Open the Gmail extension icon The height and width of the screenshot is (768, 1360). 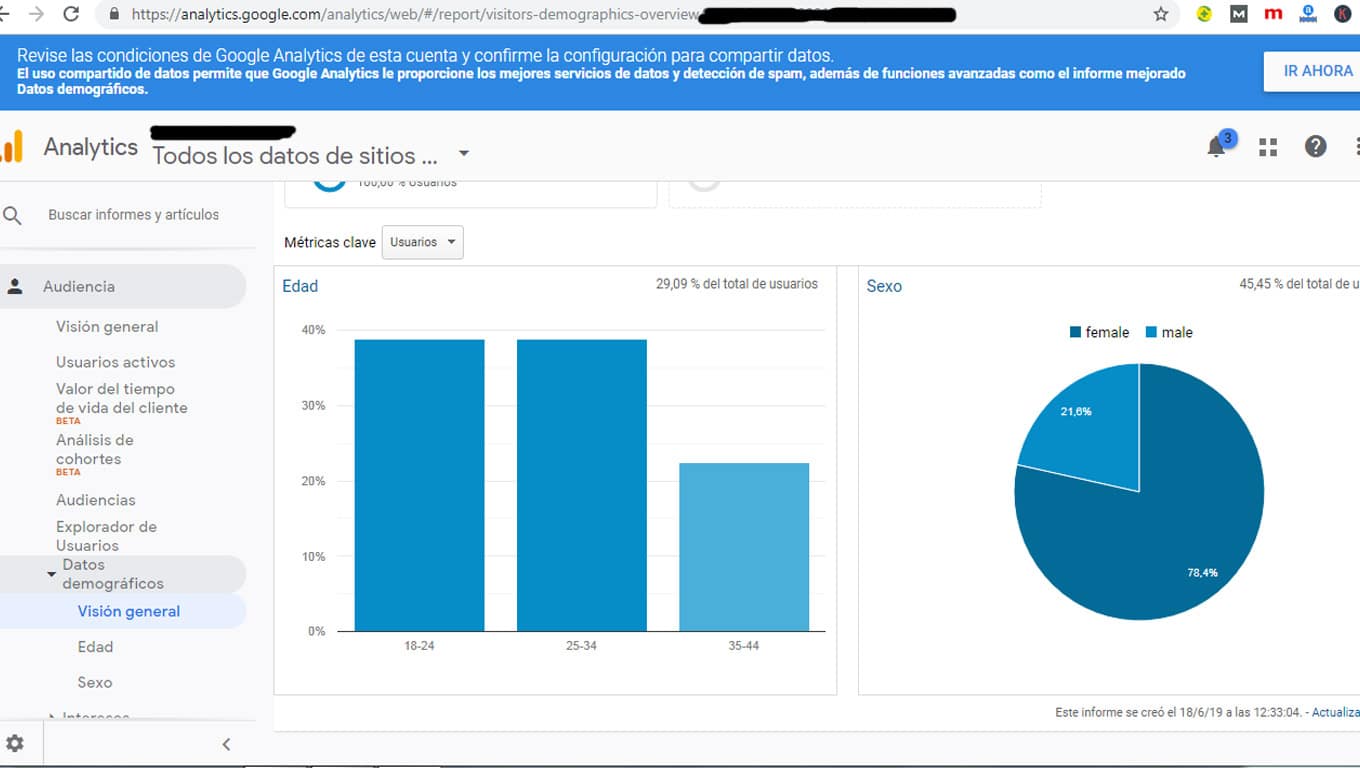(1239, 14)
